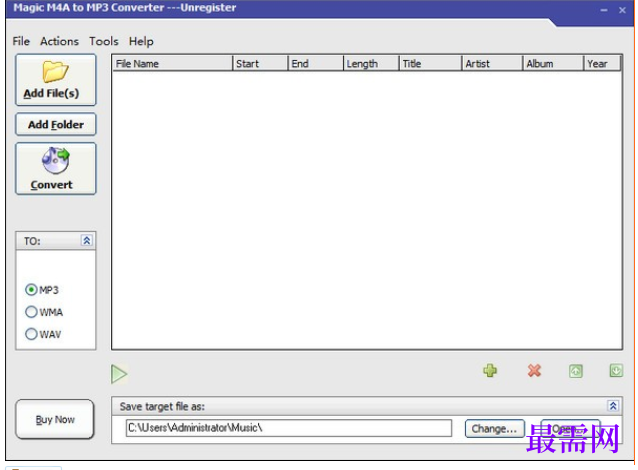Minimize the converter window
The image size is (638, 470).
click(604, 10)
